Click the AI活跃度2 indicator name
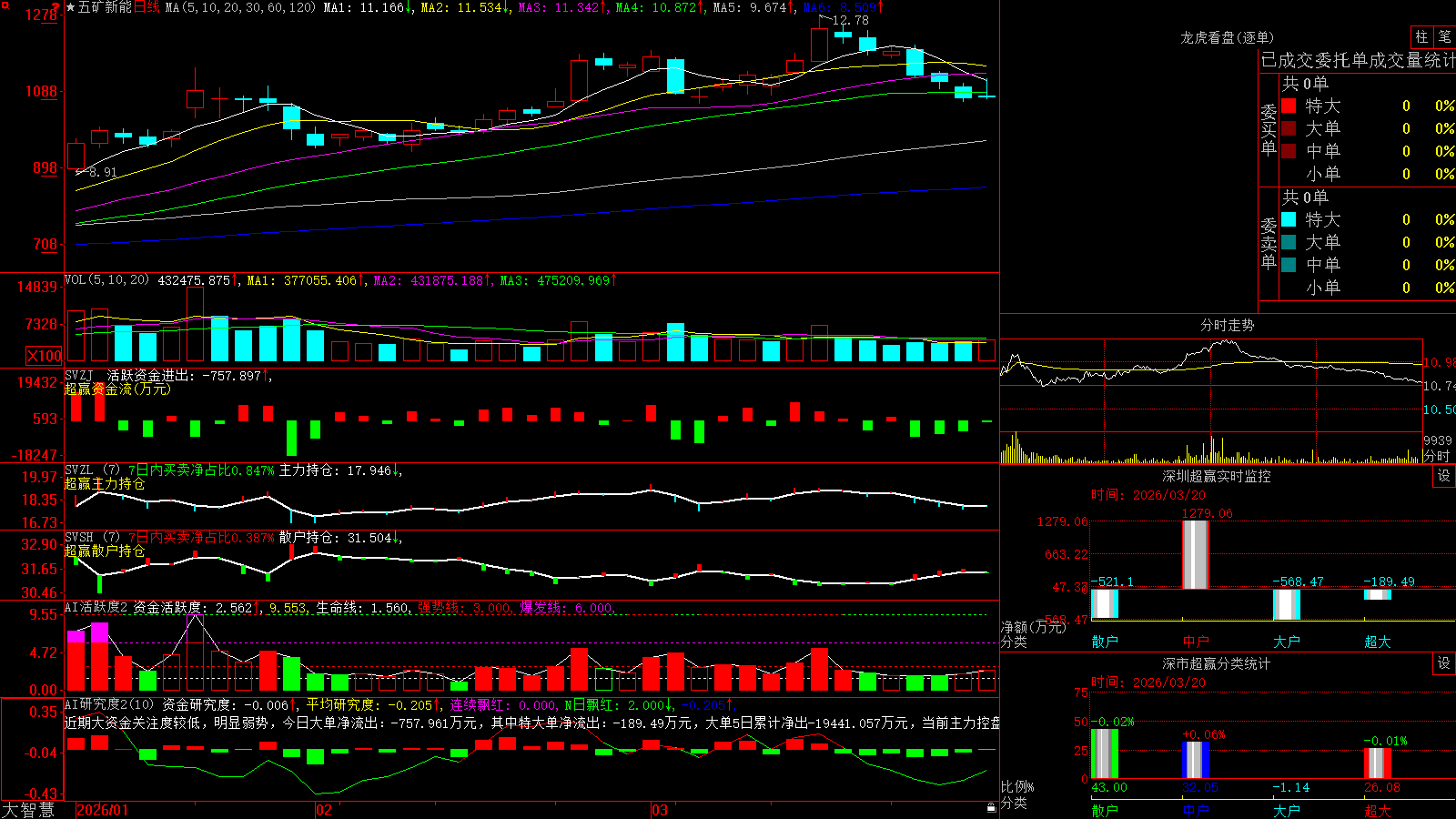 [96, 607]
